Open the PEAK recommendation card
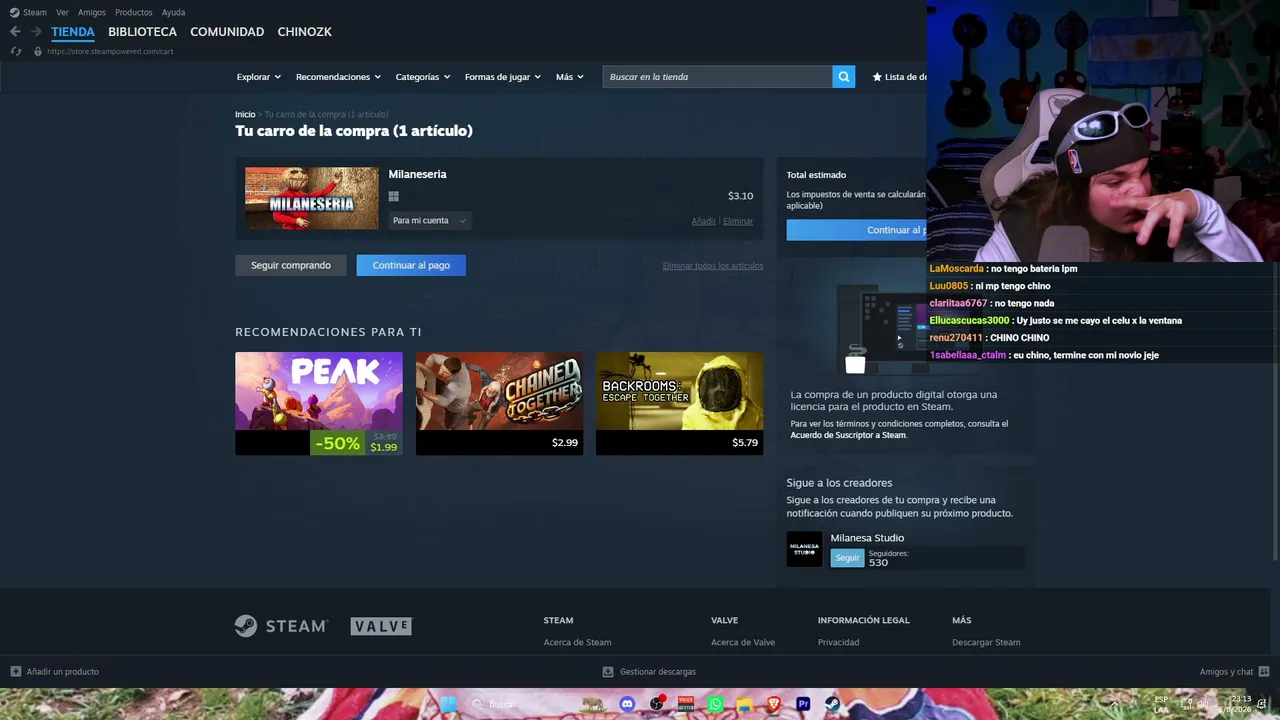The image size is (1280, 720). (319, 403)
